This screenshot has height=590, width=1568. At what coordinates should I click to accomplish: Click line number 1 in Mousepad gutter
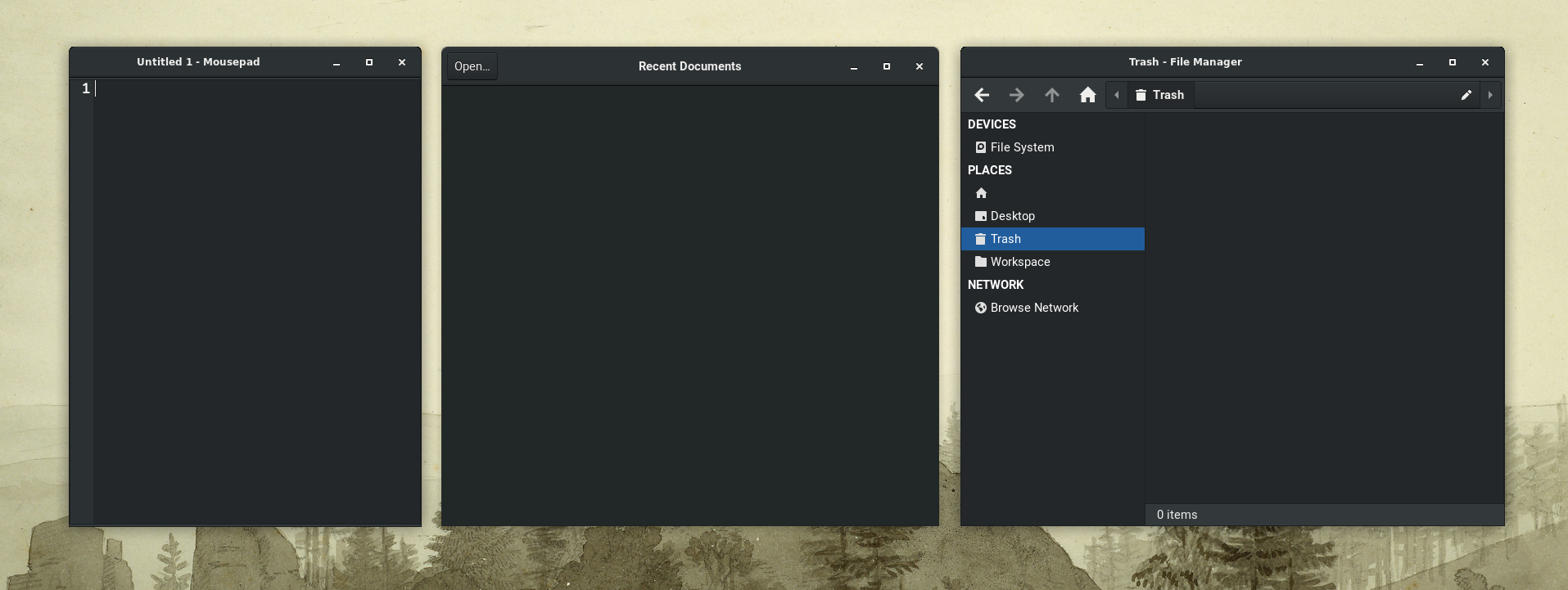pos(86,88)
